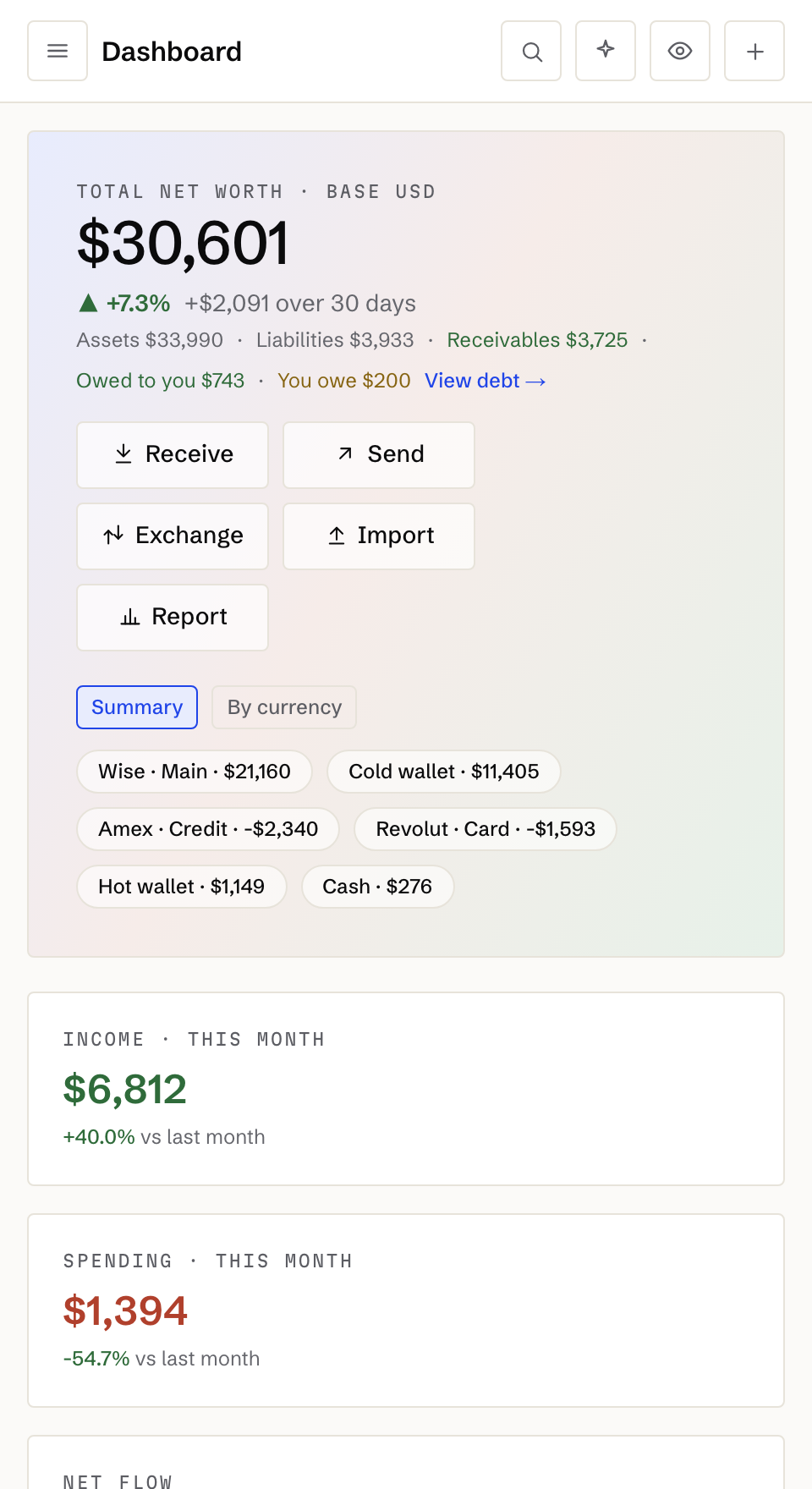
Task: Click +$2,091 over 30 days text
Action: pos(300,303)
